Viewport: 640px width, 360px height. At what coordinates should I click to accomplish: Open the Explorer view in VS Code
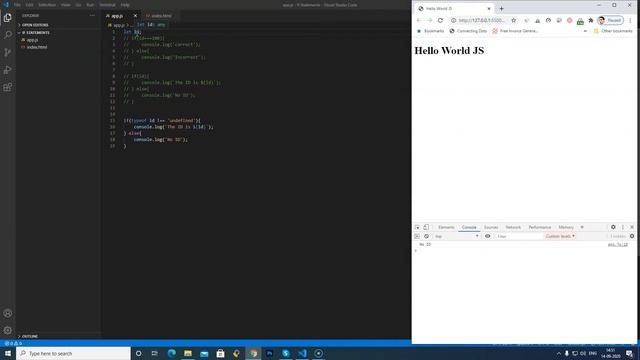8,18
